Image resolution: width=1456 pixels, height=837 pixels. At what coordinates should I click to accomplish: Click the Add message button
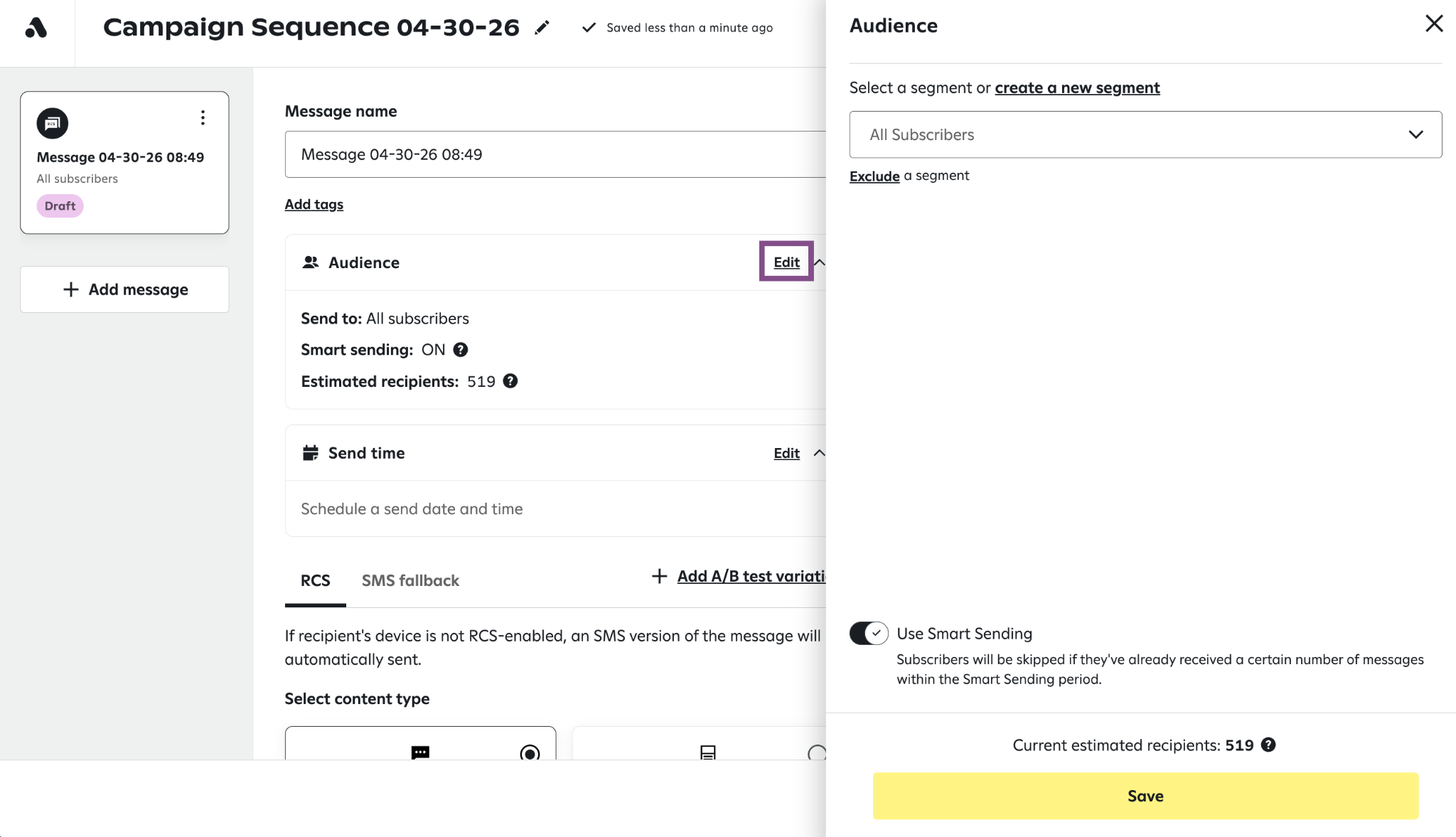pyautogui.click(x=124, y=289)
